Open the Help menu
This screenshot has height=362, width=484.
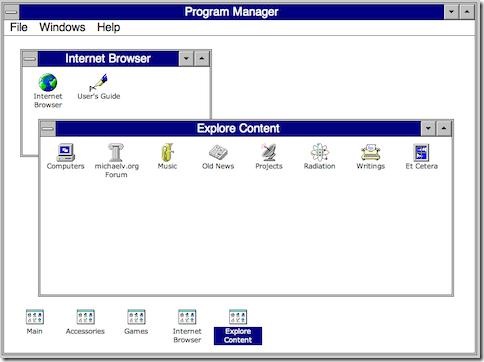pos(108,27)
